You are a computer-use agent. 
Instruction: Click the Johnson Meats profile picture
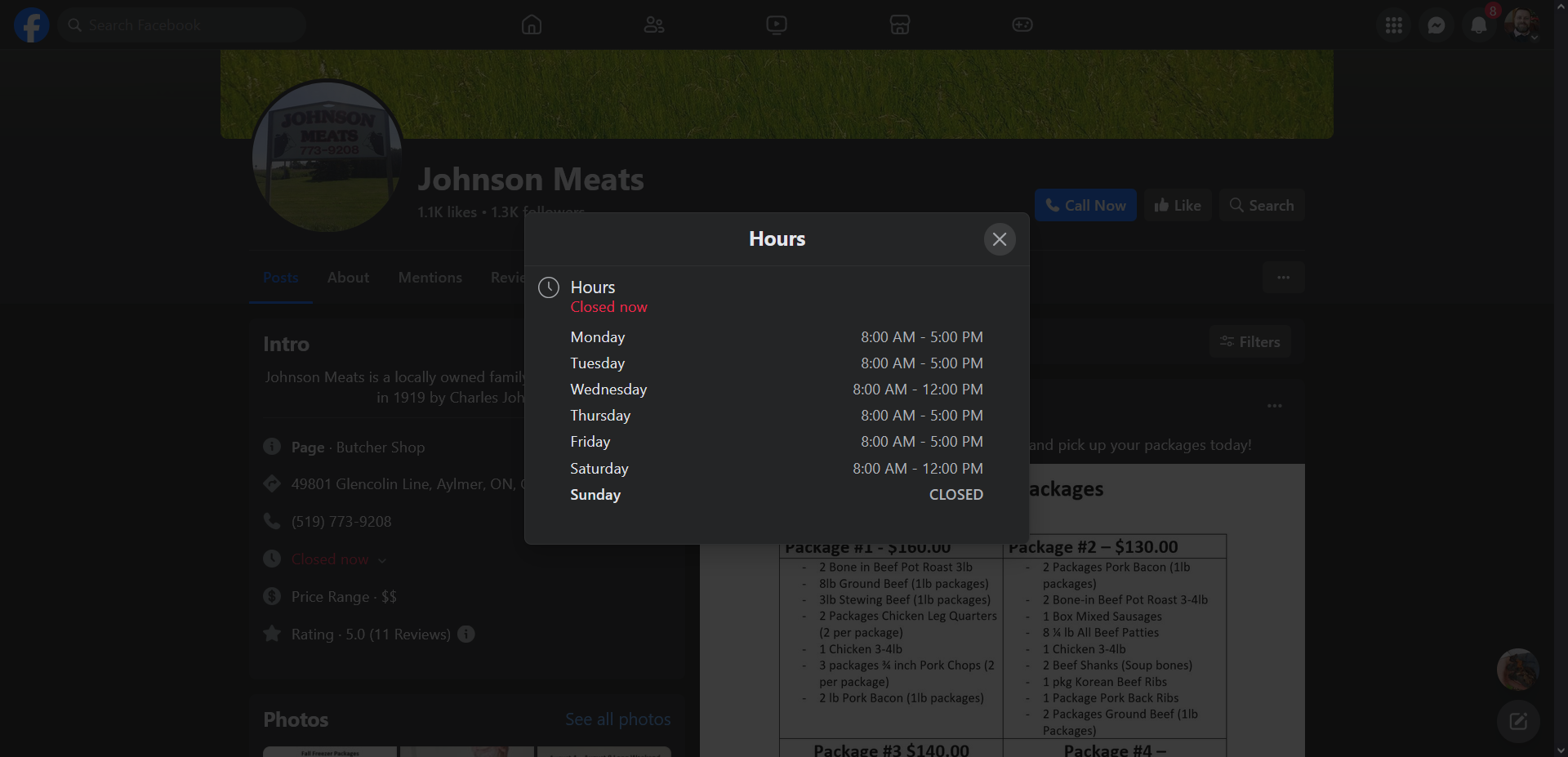pos(327,156)
